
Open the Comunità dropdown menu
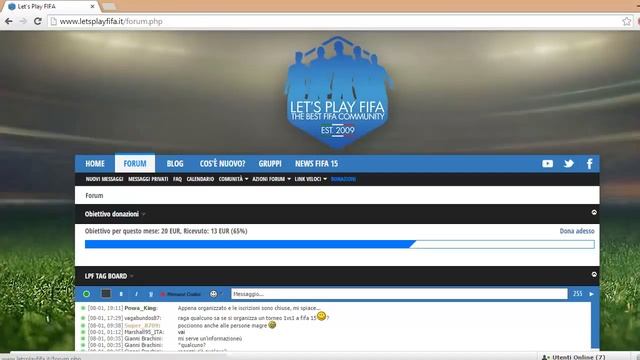[x=233, y=179]
